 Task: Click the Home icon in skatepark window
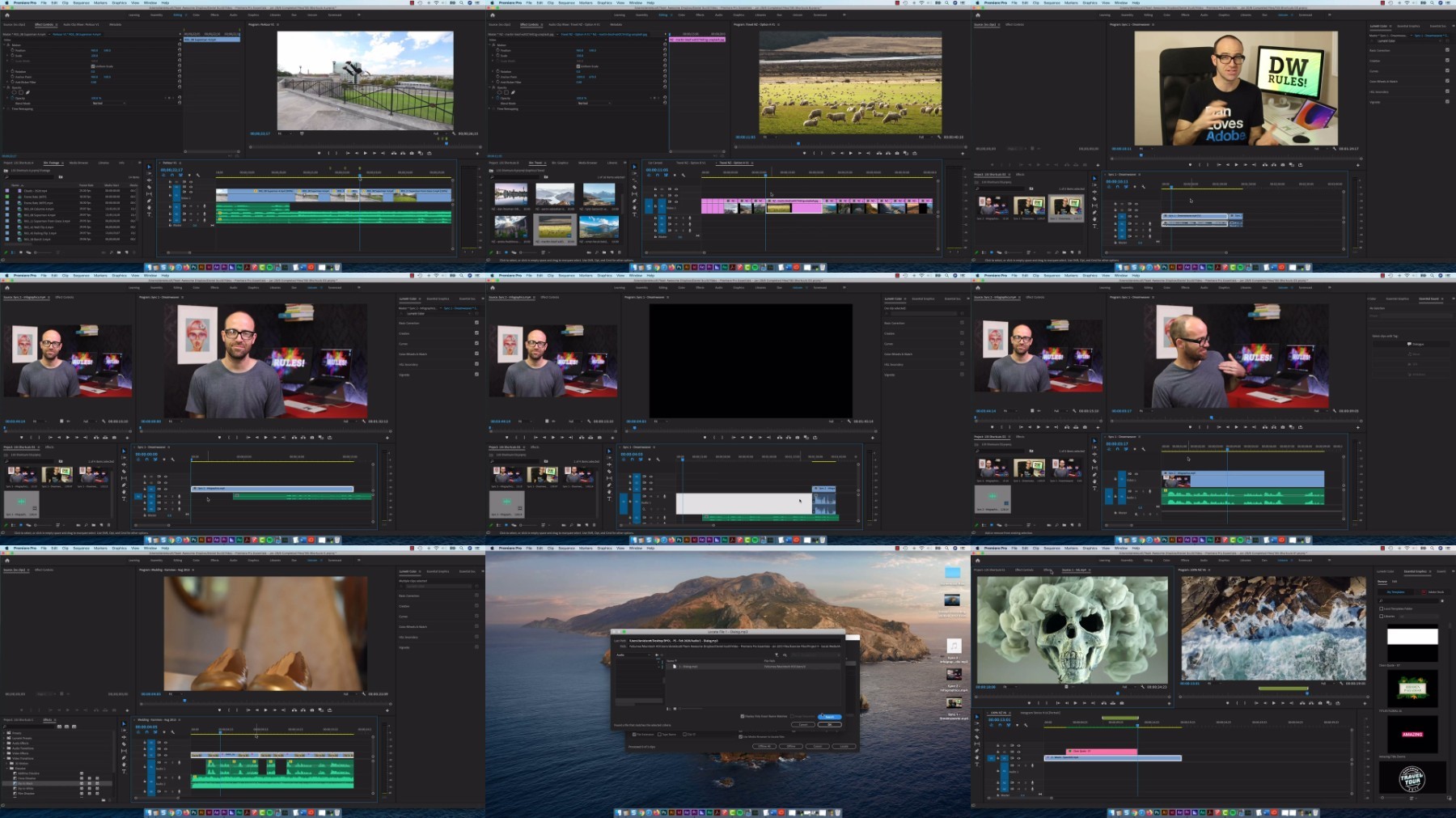[7, 15]
